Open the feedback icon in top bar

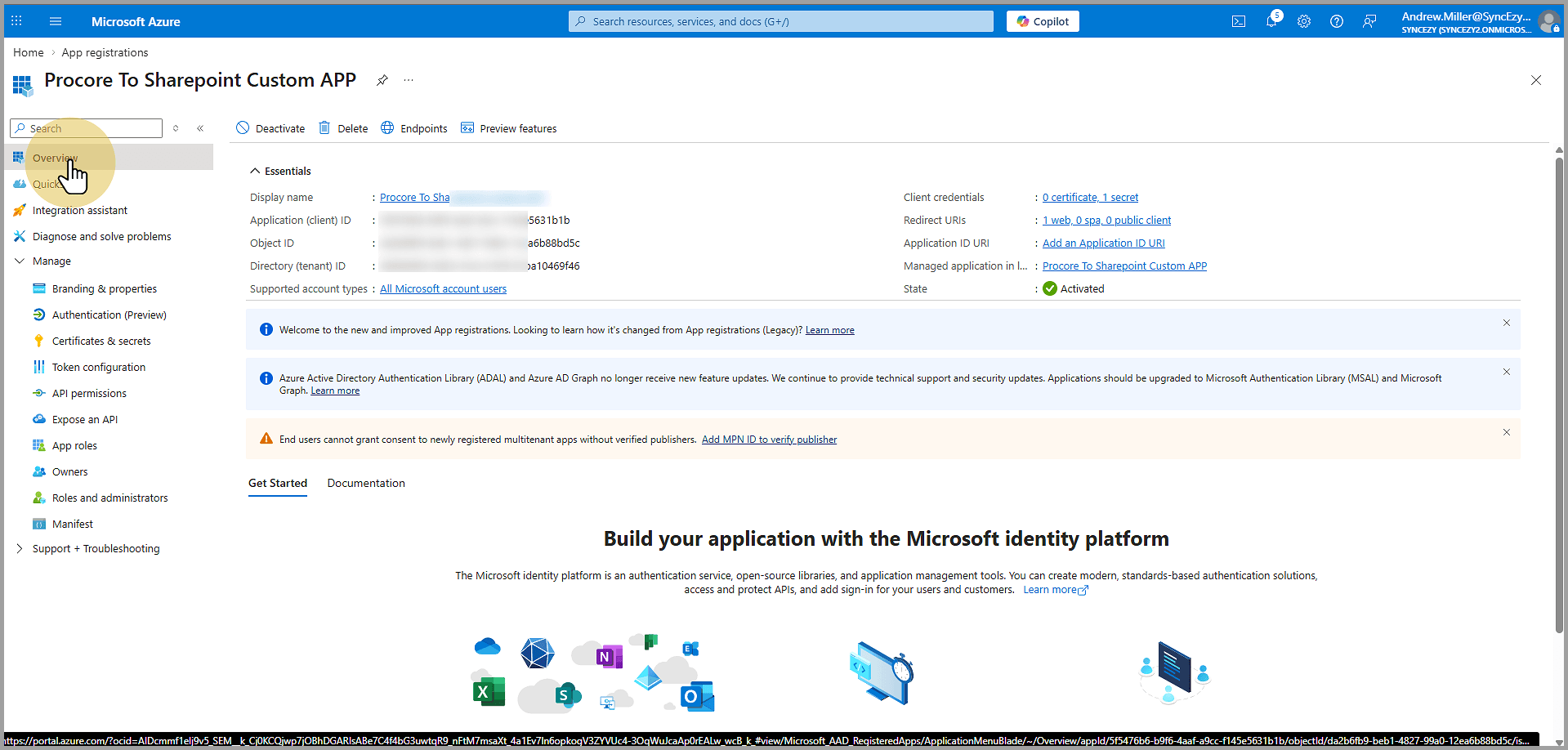pos(1369,21)
